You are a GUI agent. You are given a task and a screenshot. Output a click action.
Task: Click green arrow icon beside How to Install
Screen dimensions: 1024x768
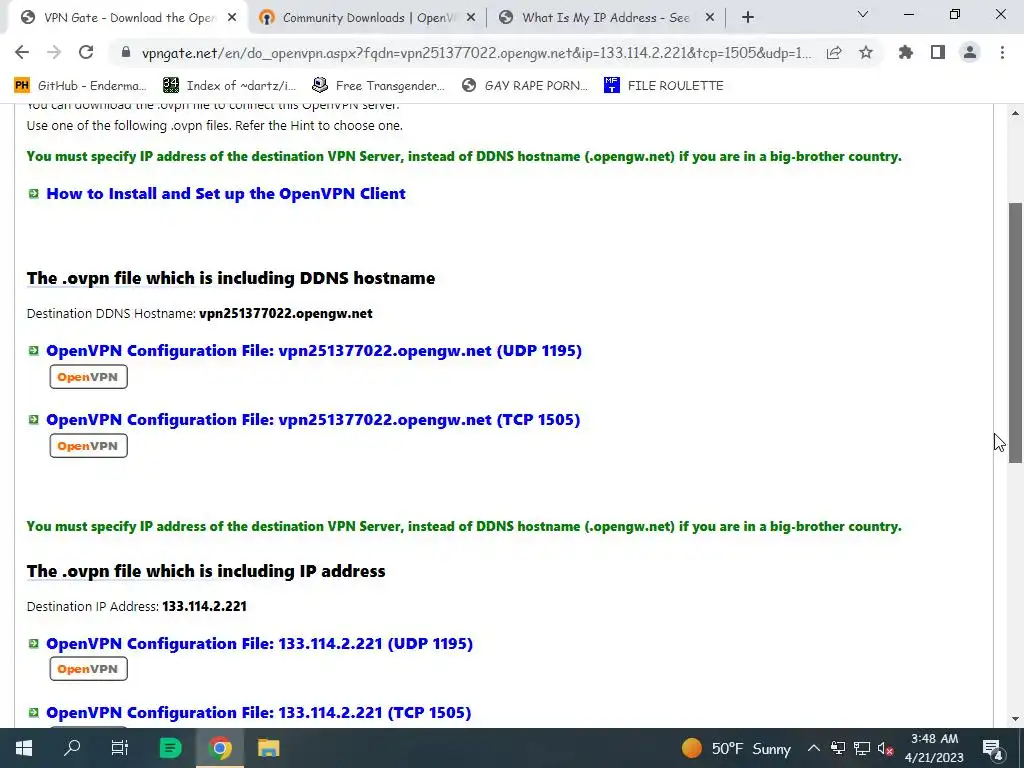[33, 193]
